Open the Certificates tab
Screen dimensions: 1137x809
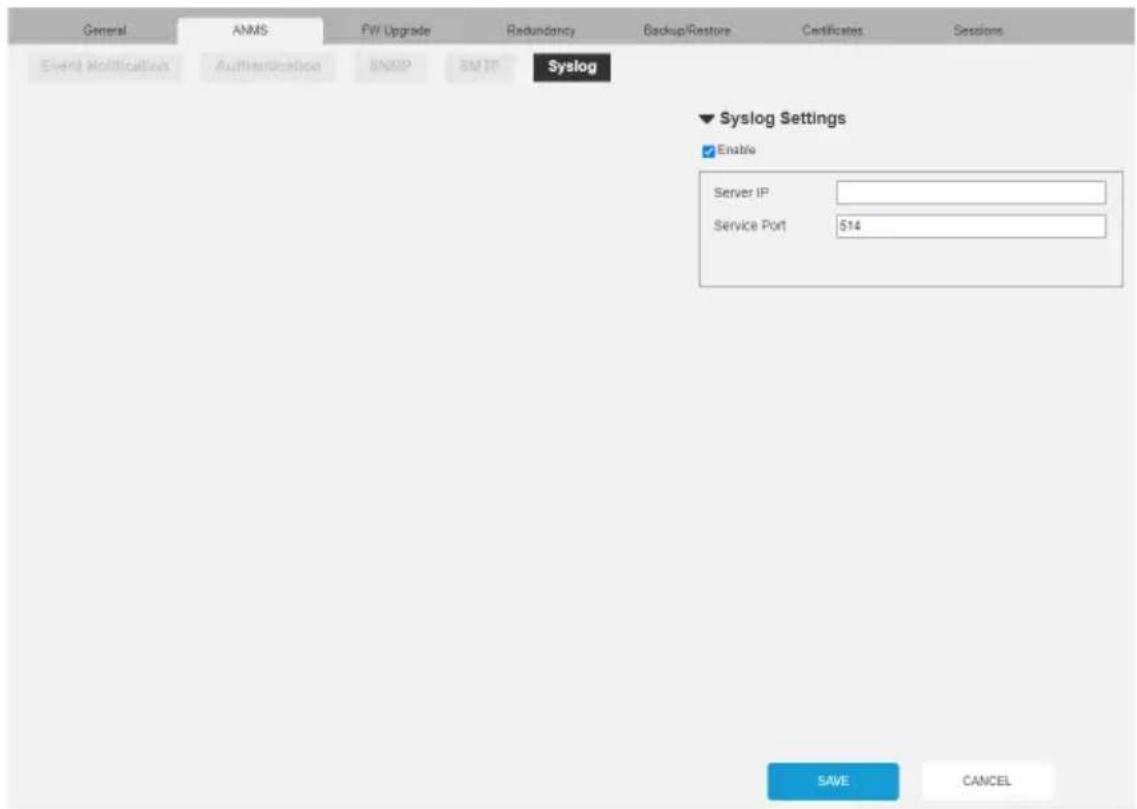(x=832, y=30)
